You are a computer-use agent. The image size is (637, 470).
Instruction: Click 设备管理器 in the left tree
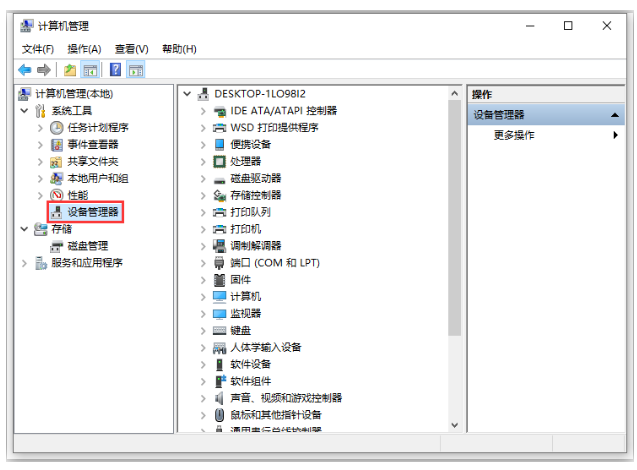92,212
